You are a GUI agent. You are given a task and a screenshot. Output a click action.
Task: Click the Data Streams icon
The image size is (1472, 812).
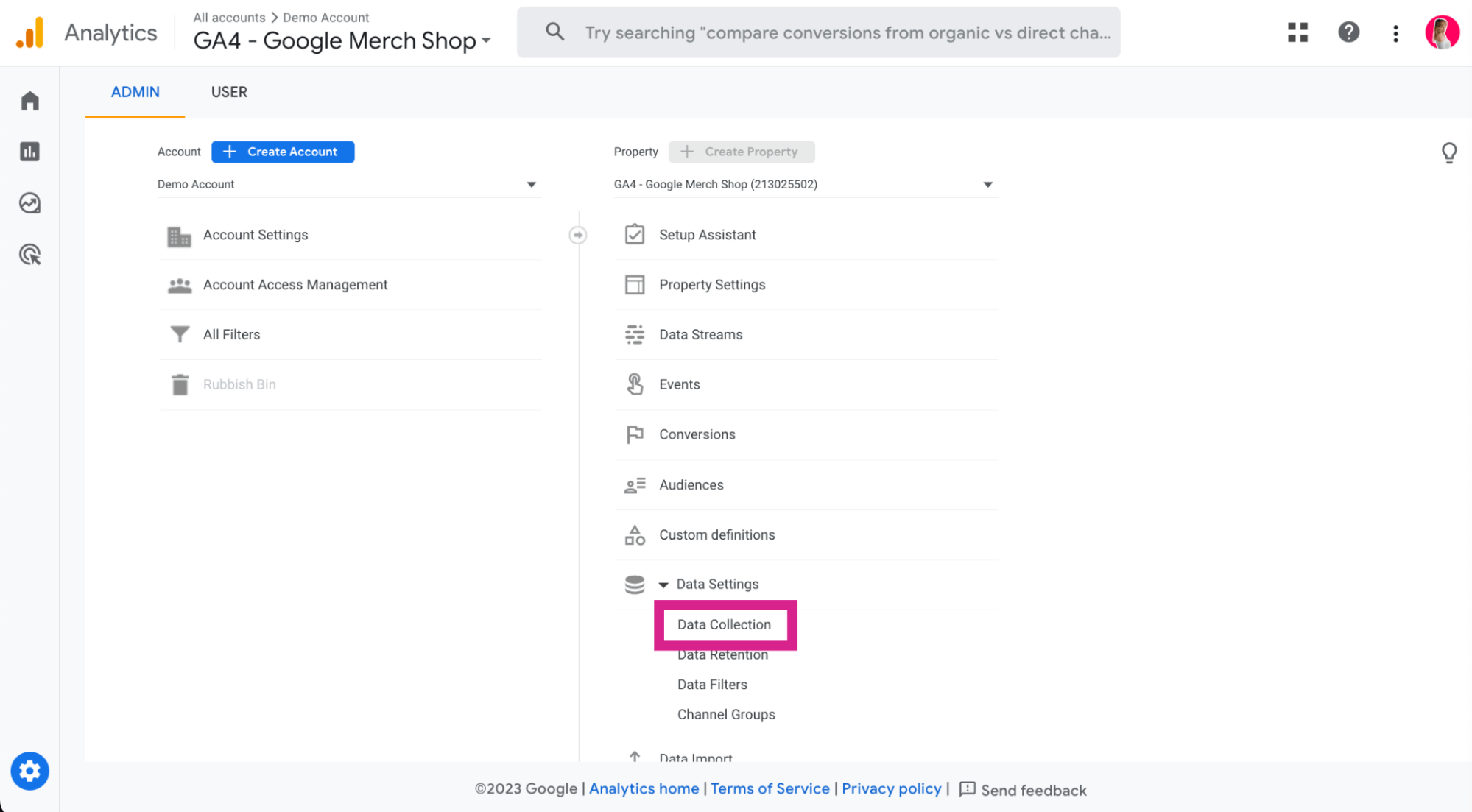tap(634, 335)
